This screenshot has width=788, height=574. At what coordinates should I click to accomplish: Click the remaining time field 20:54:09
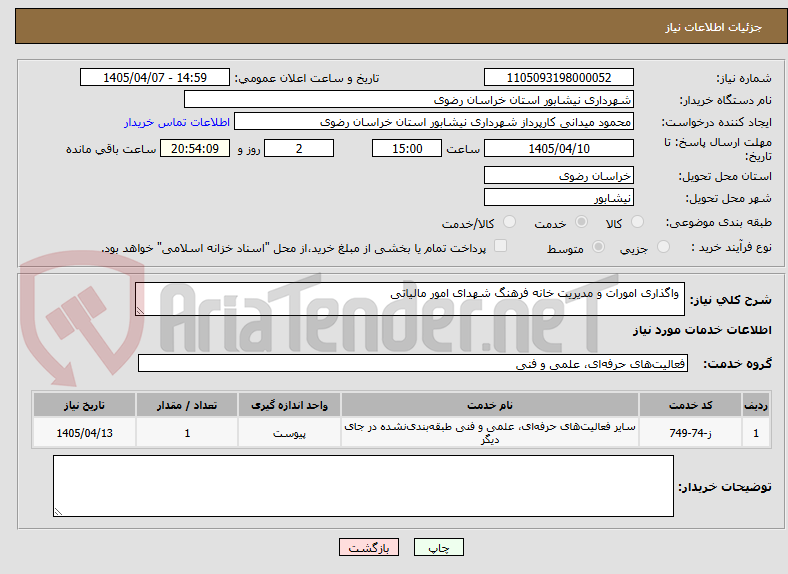pyautogui.click(x=195, y=148)
